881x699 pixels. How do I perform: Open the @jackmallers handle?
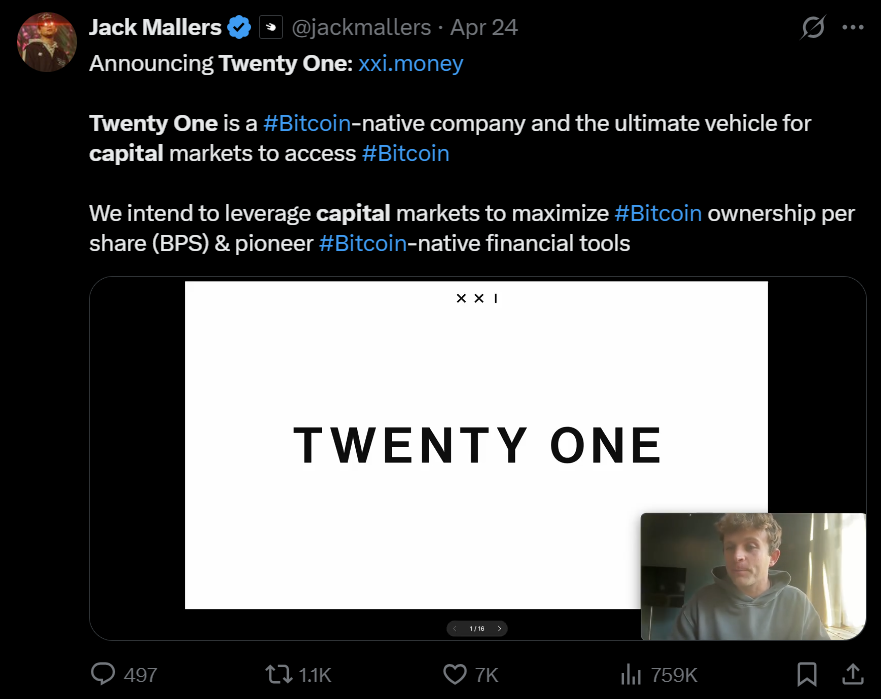[x=361, y=27]
